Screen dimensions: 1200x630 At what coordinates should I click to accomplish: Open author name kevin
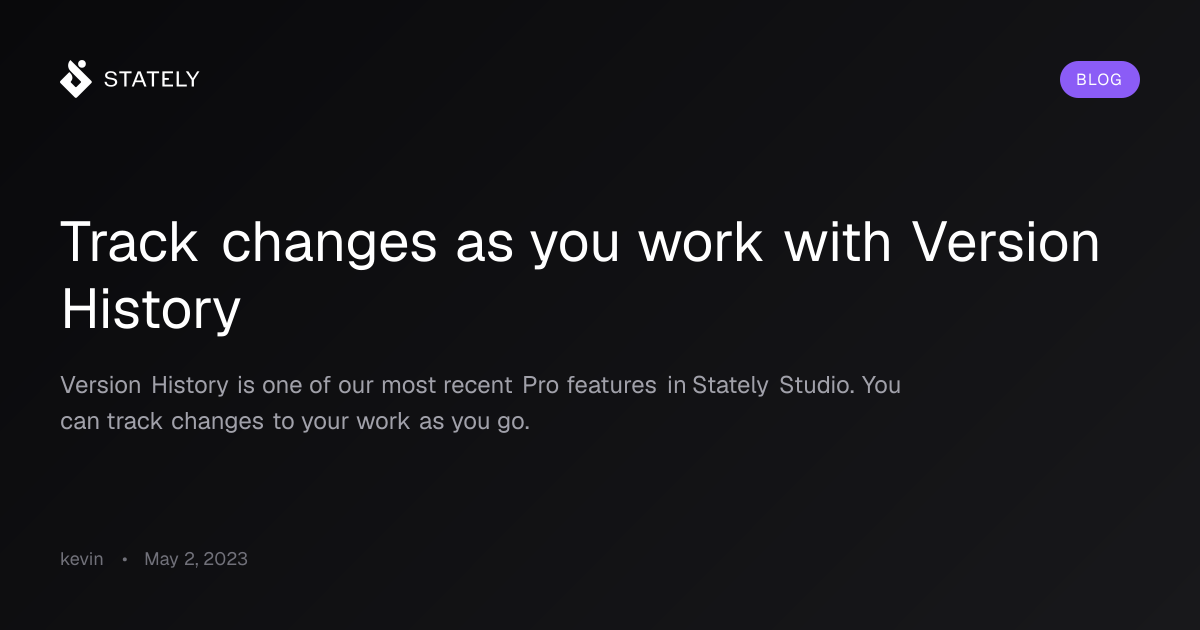[82, 559]
